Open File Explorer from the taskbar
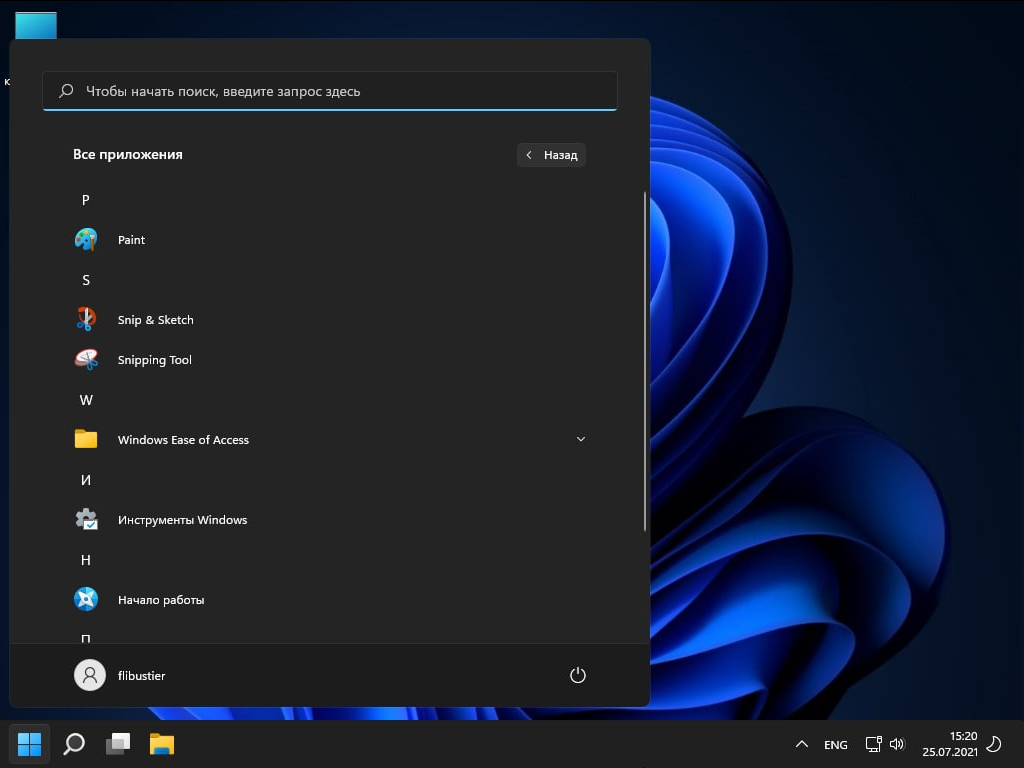Screen dimensions: 1024x768 click(x=162, y=743)
